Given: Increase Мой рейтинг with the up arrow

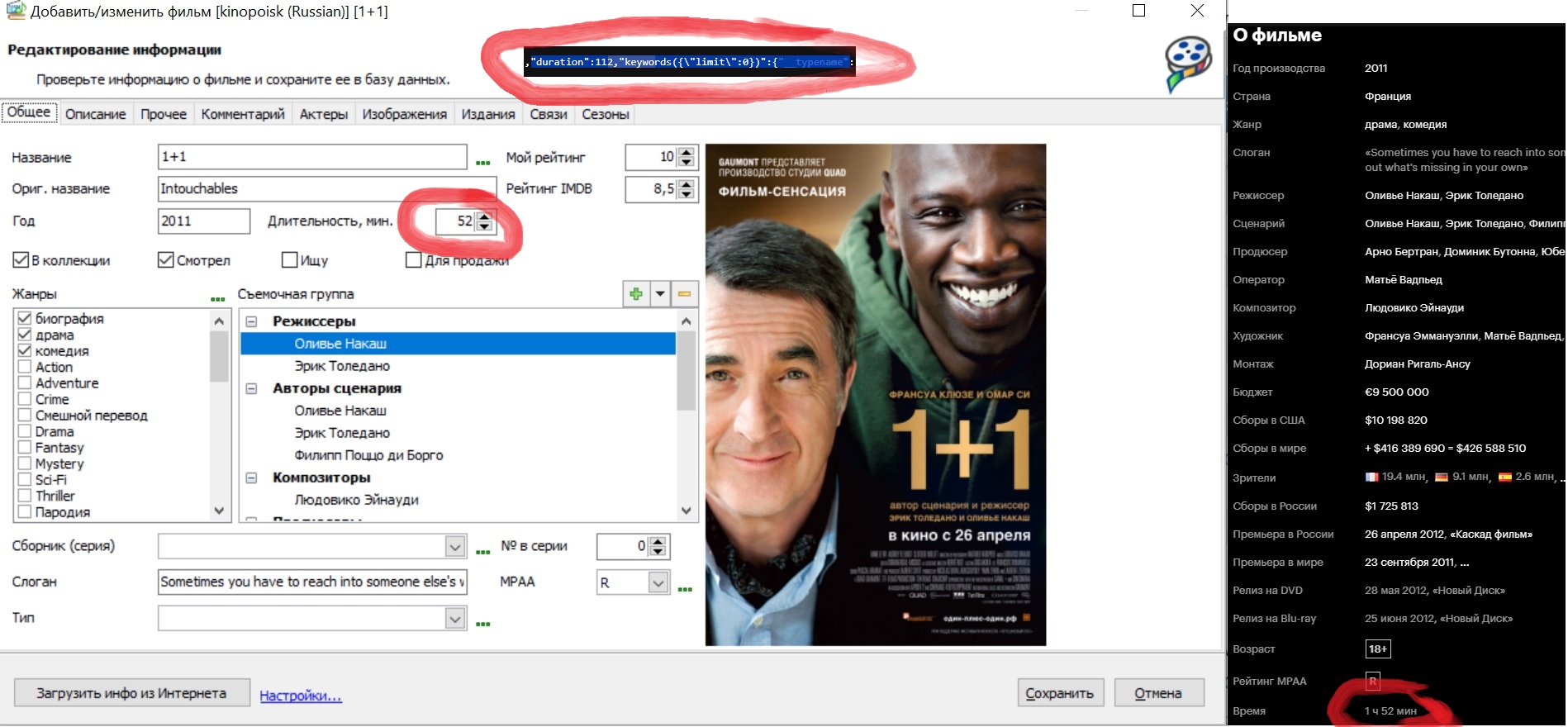Looking at the screenshot, I should (687, 152).
